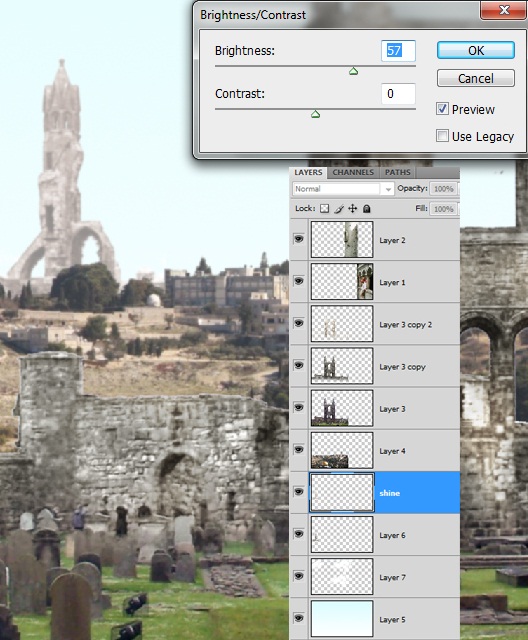Click Cancel in Brightness/Contrast dialog

pos(476,78)
